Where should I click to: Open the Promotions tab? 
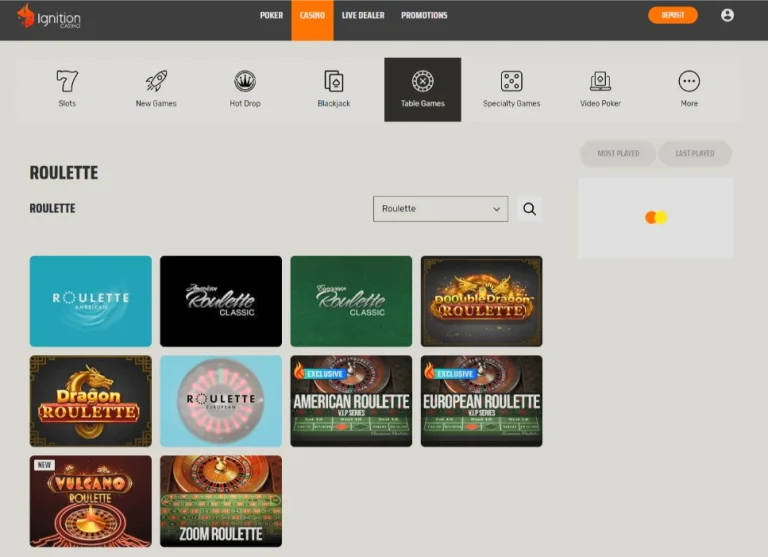point(424,15)
